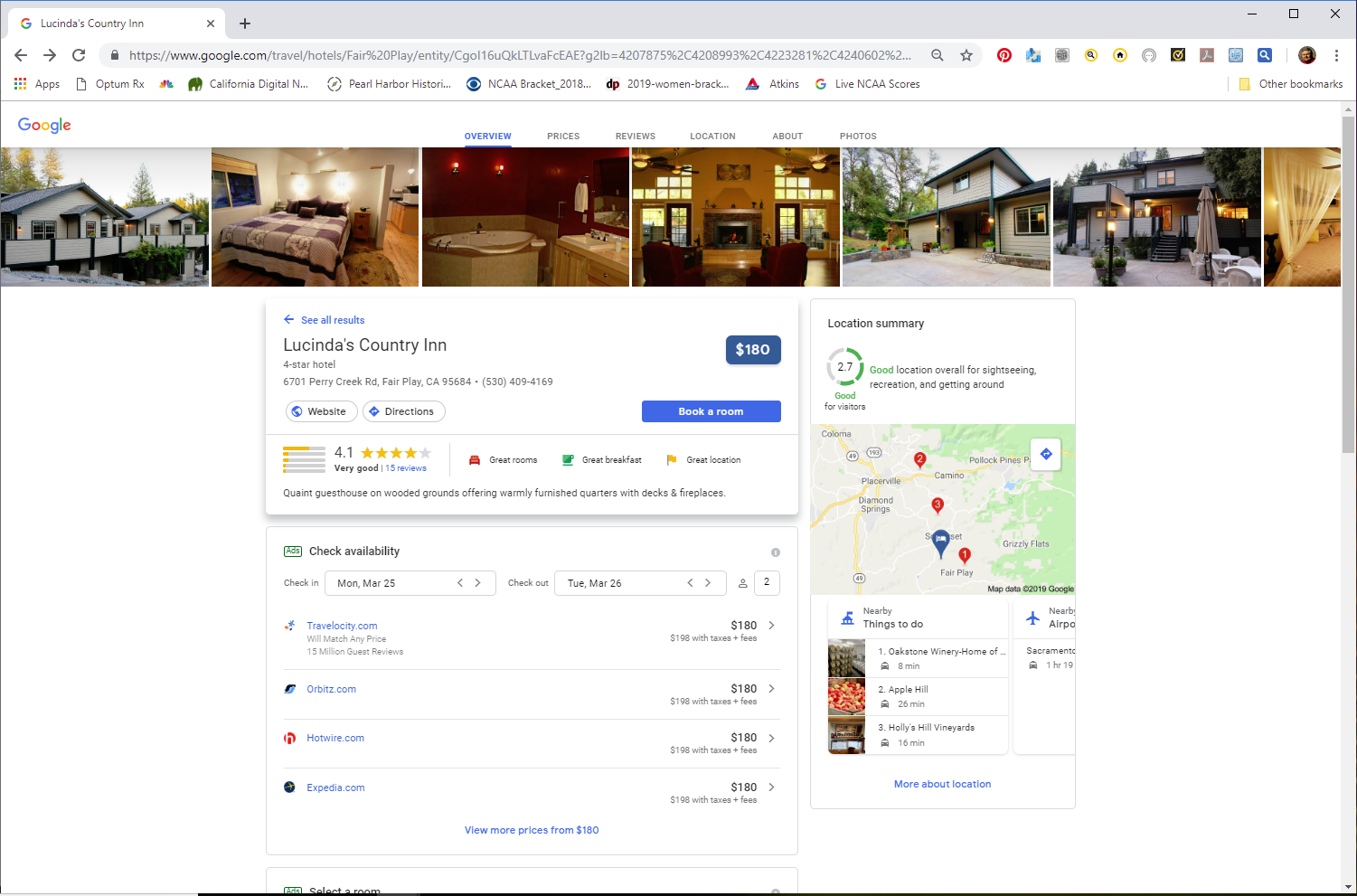Click View more prices from $180
The width and height of the screenshot is (1357, 896).
click(532, 830)
